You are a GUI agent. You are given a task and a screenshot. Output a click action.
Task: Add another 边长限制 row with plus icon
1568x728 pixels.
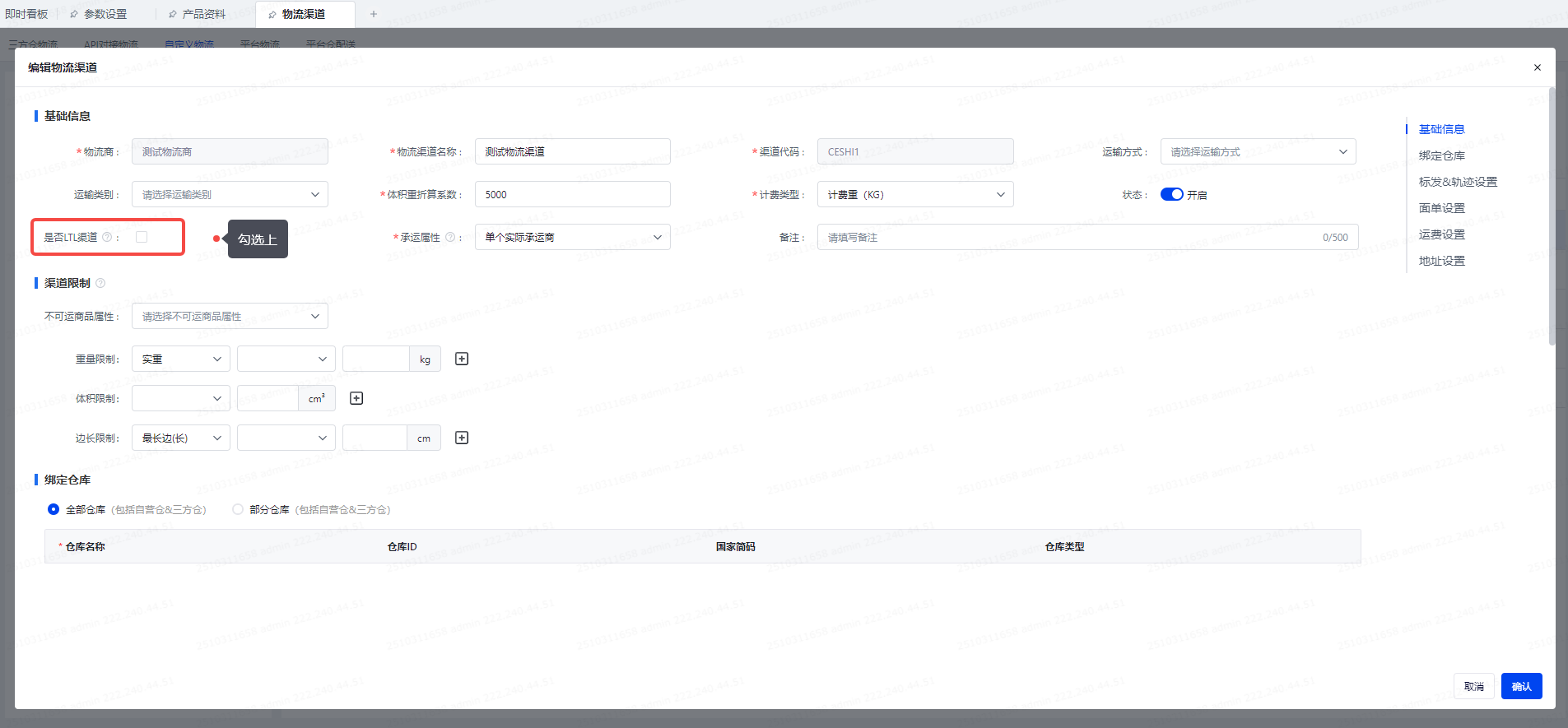462,438
